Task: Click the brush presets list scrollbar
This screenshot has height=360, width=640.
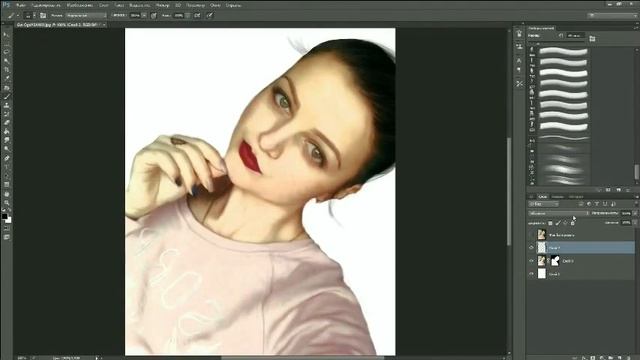Action: point(636,171)
